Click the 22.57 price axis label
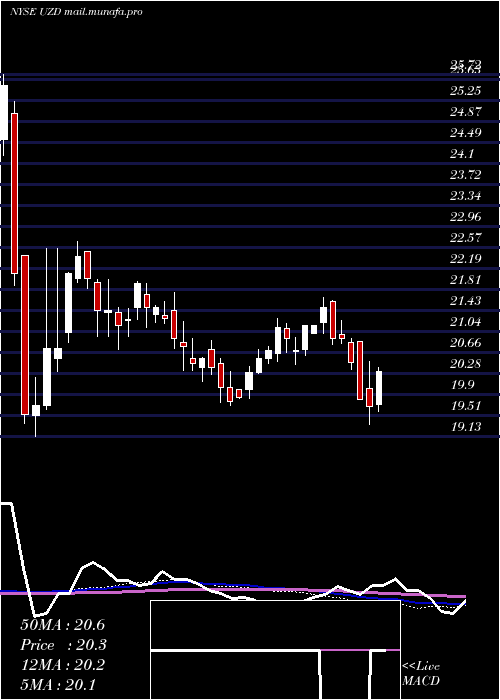Screen dimensions: 500x700 tap(466, 238)
